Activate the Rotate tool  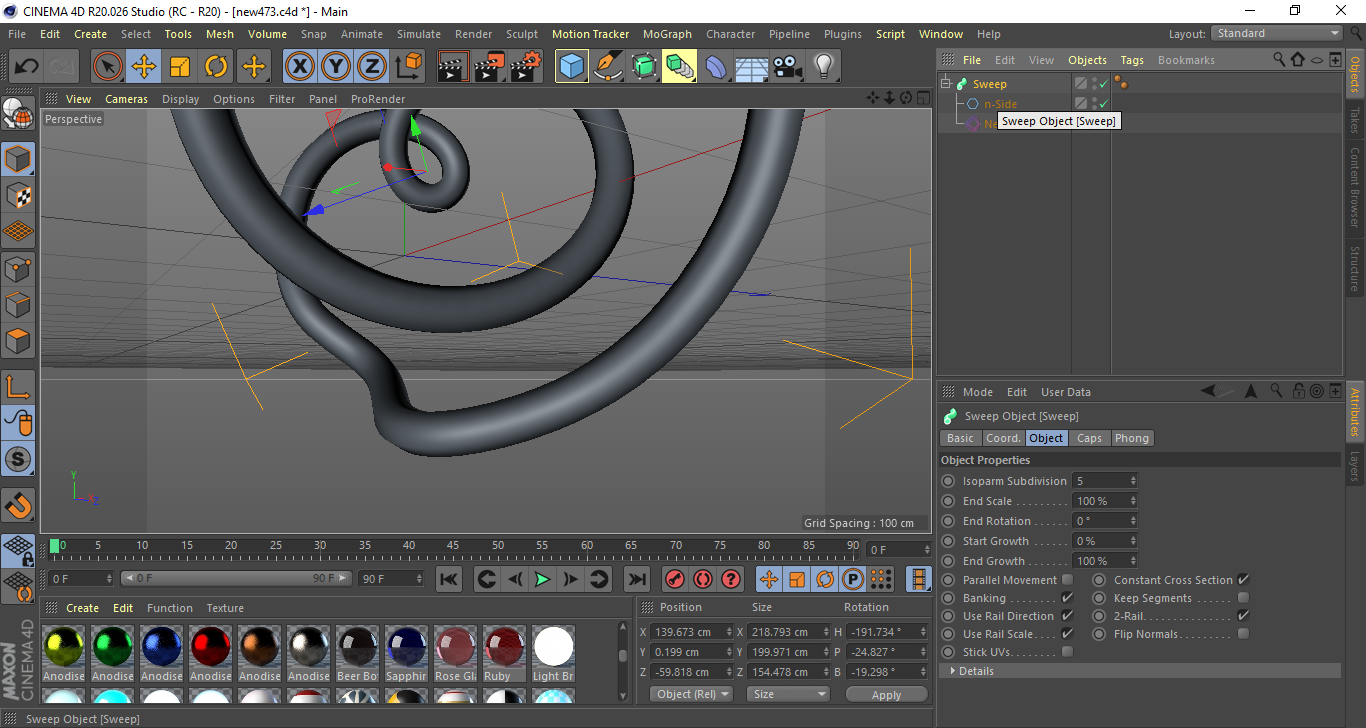(x=216, y=67)
